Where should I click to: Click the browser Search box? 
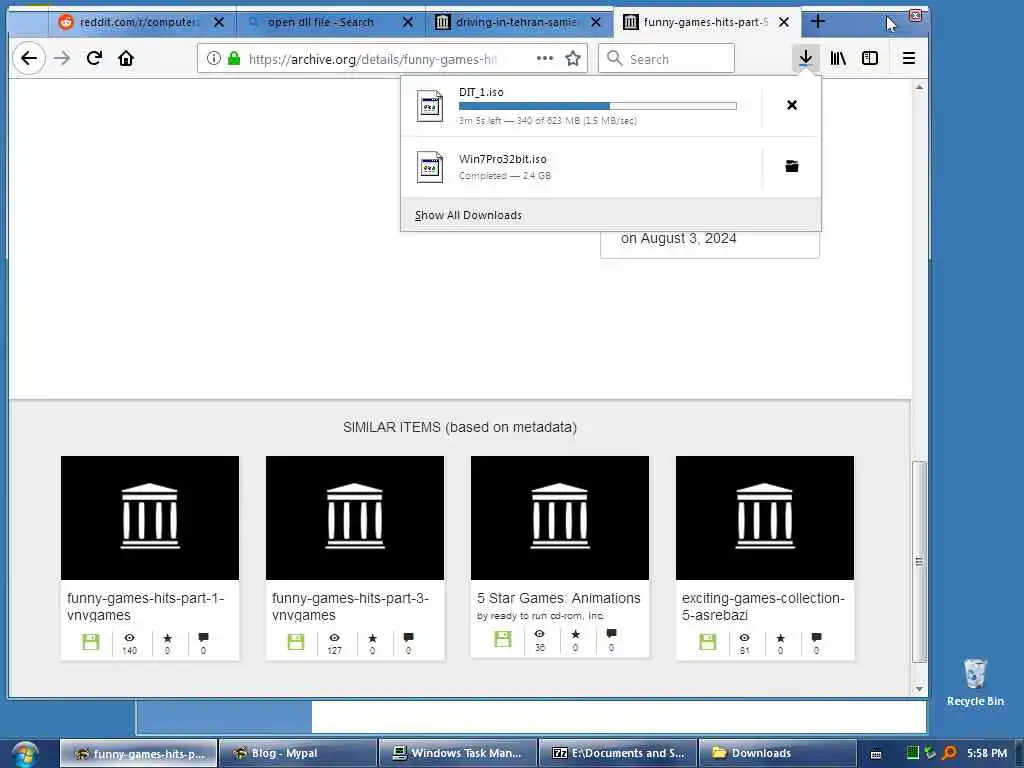tap(666, 59)
